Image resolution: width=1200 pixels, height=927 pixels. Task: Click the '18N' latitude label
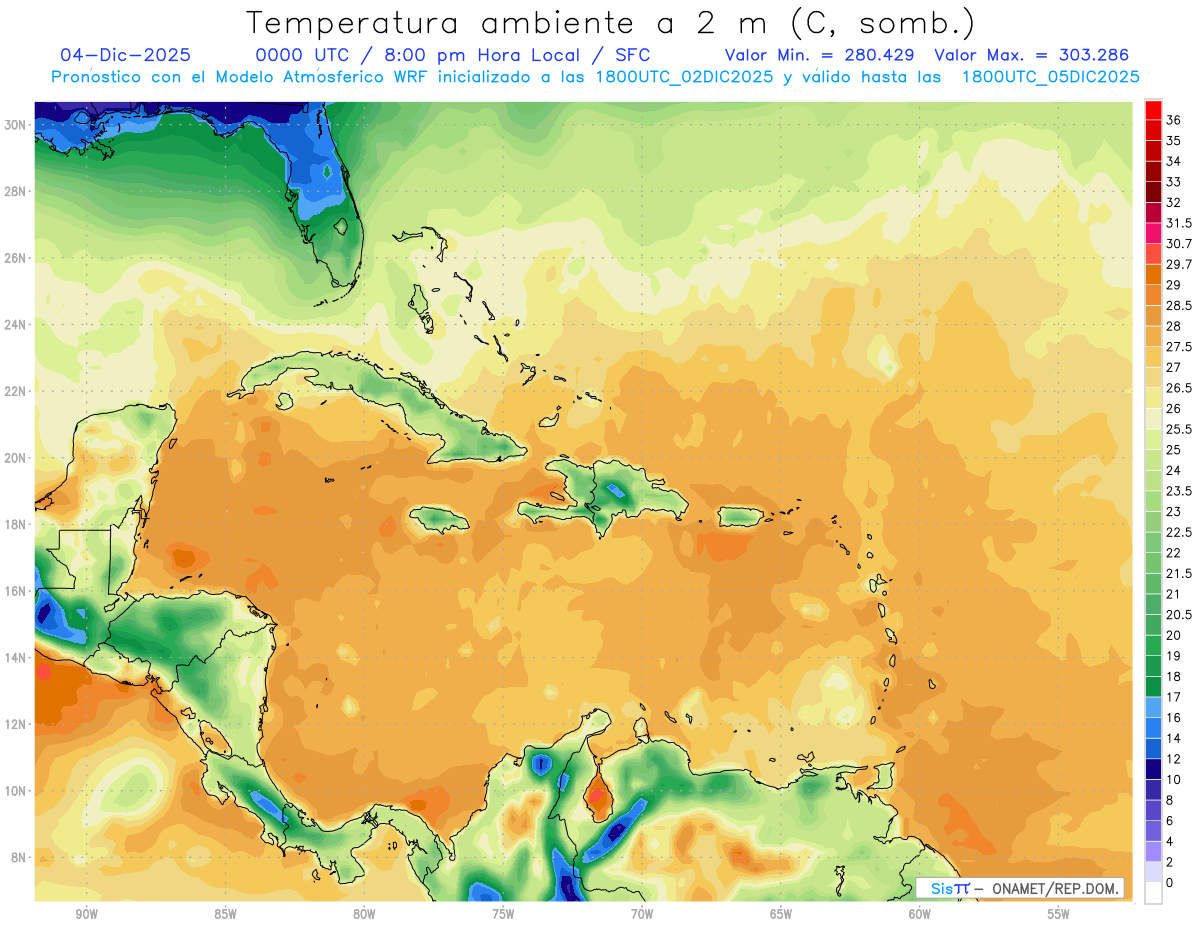pyautogui.click(x=15, y=524)
